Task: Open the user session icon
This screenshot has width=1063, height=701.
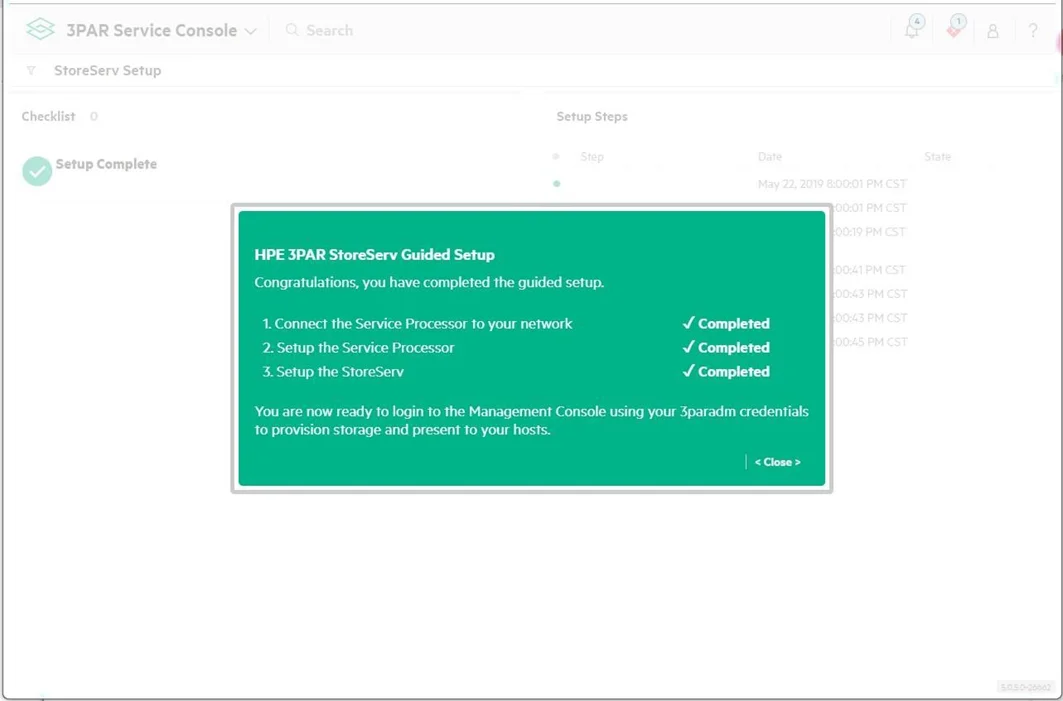Action: click(992, 31)
